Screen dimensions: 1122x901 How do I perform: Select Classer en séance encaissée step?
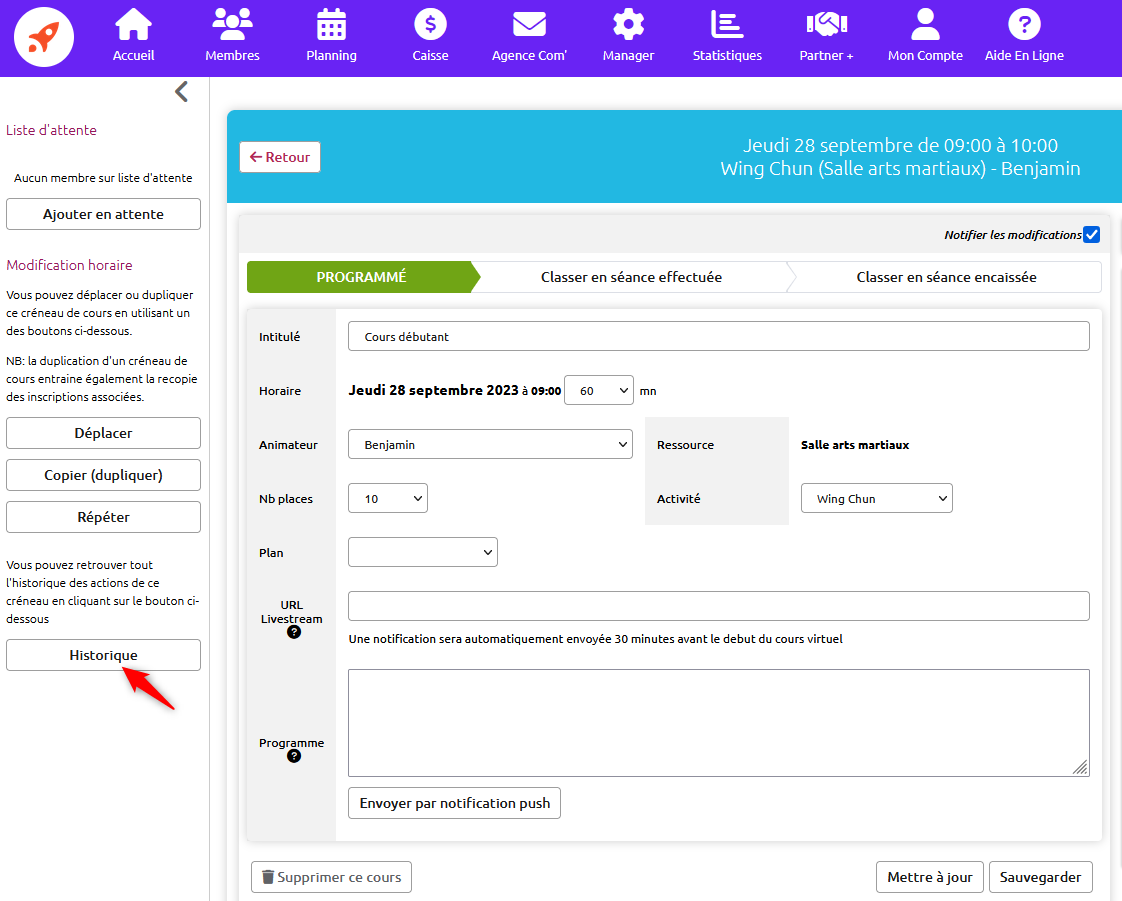(946, 277)
